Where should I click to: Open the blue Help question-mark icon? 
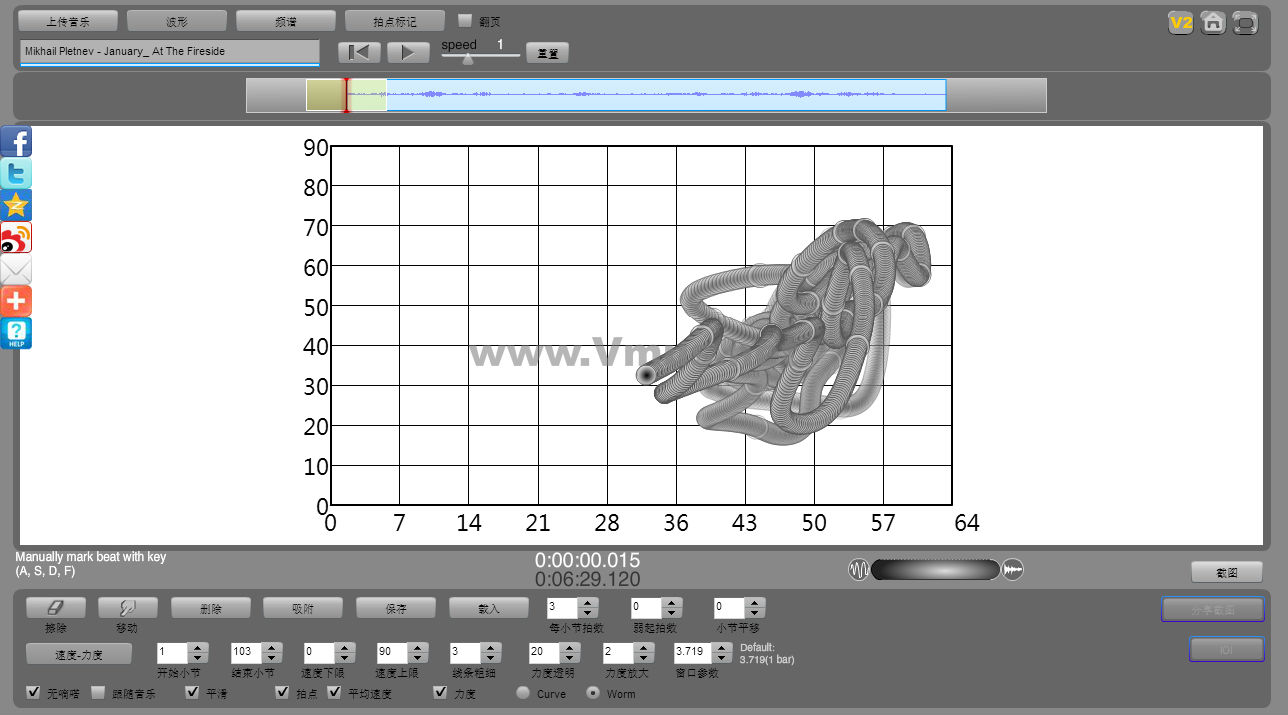[16, 333]
